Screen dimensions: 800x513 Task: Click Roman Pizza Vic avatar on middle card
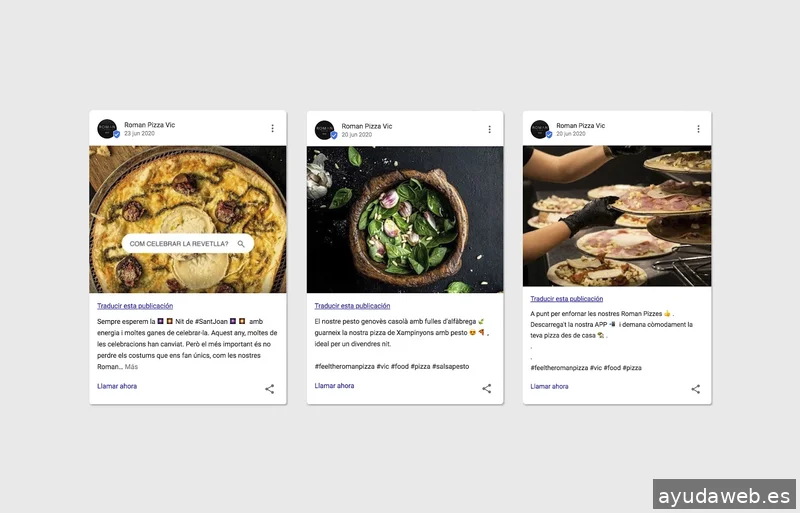point(325,130)
